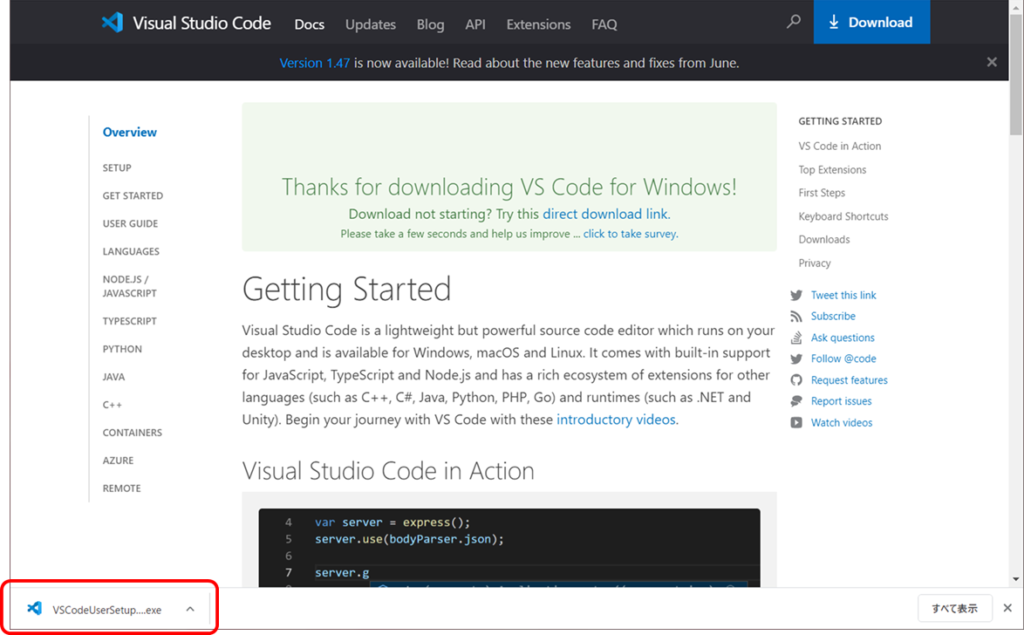Click the GitHub icon beside Request features

(796, 380)
